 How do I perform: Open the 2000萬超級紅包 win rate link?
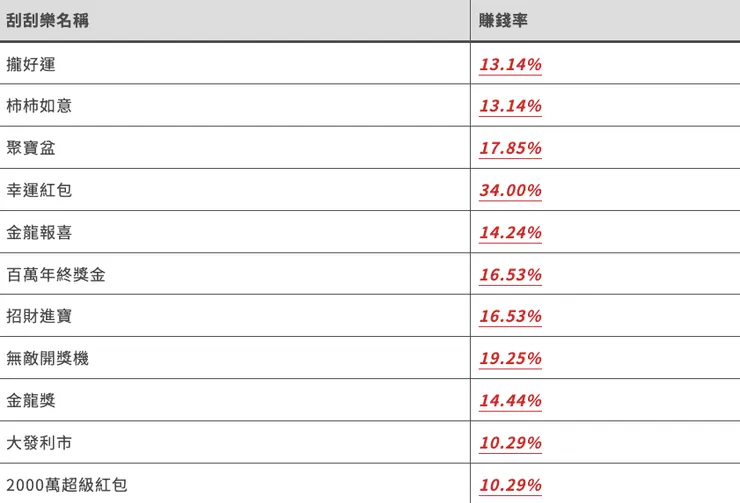pos(510,486)
